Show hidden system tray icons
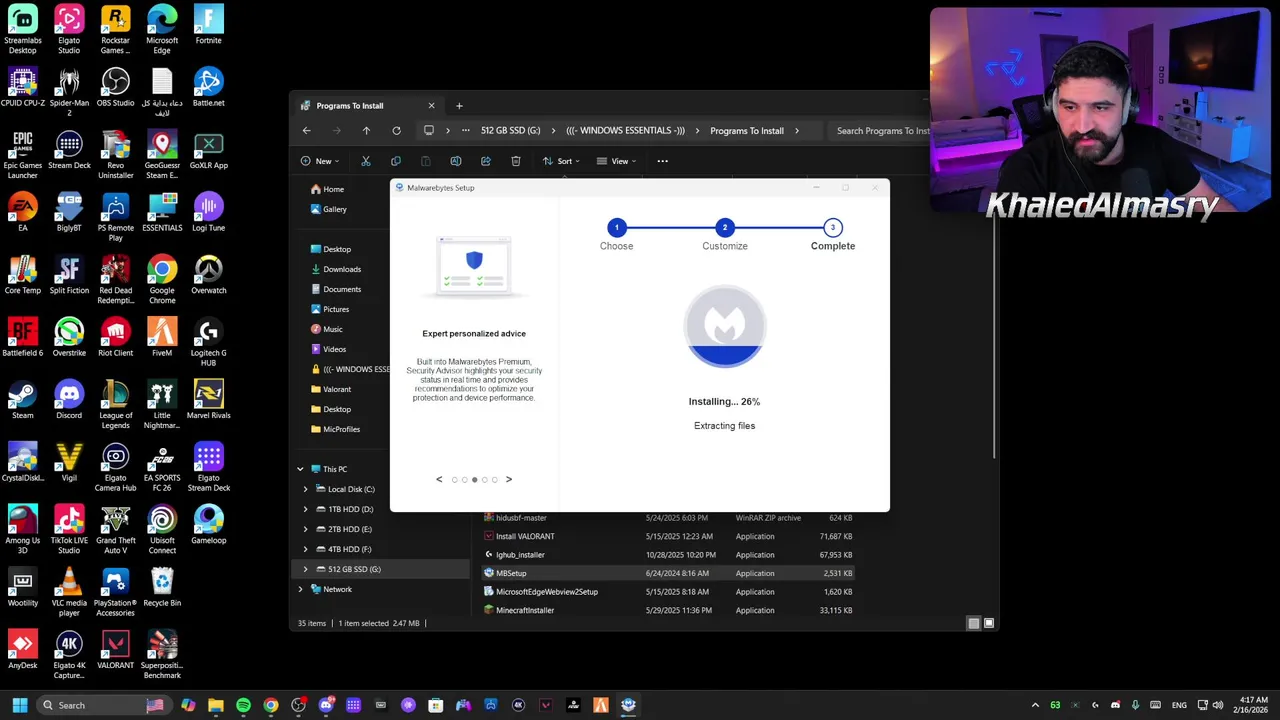Image resolution: width=1280 pixels, height=720 pixels. click(x=1035, y=705)
